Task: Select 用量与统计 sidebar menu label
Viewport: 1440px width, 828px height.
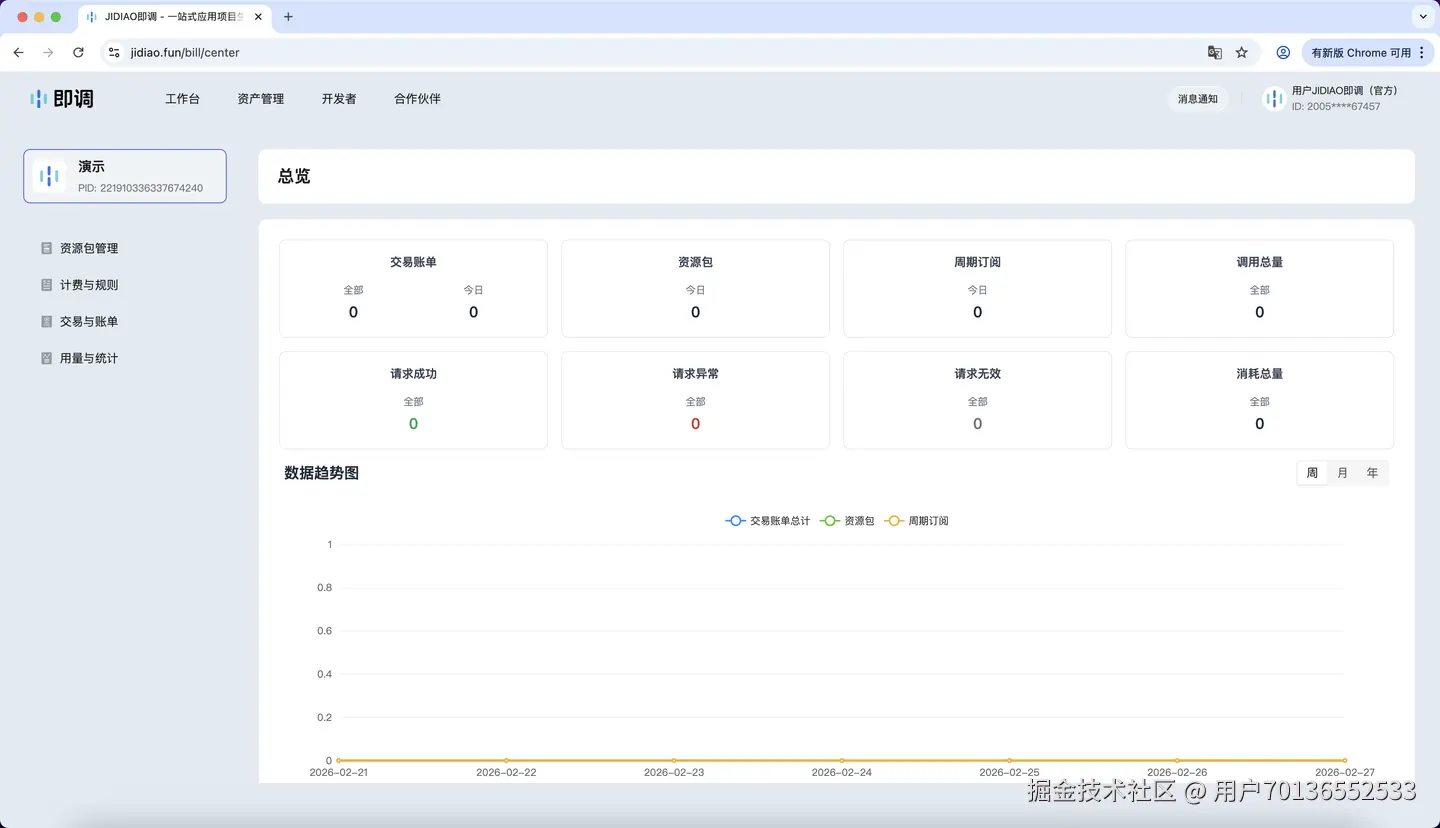Action: tap(89, 358)
